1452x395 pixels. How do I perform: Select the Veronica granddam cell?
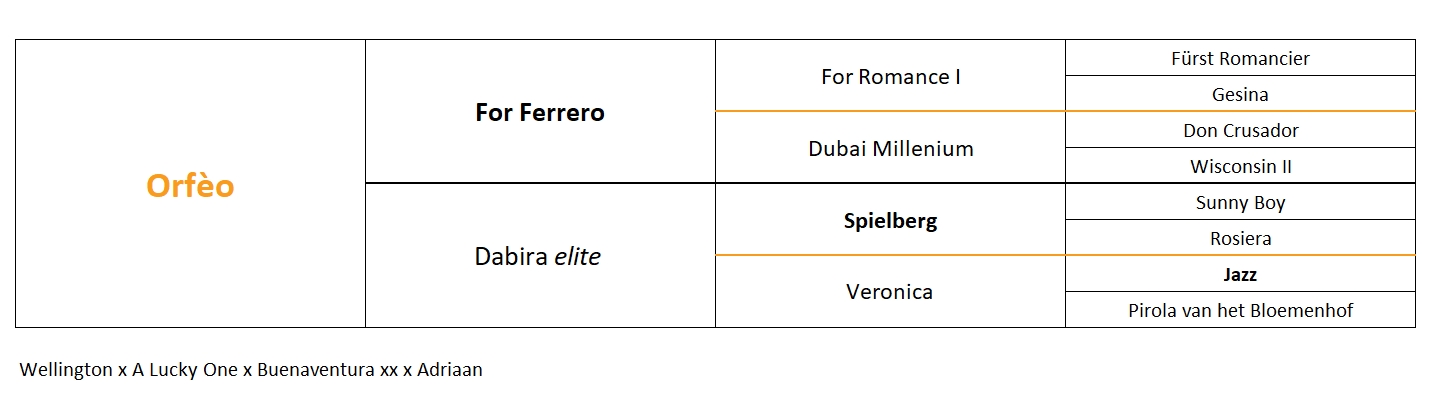point(890,292)
